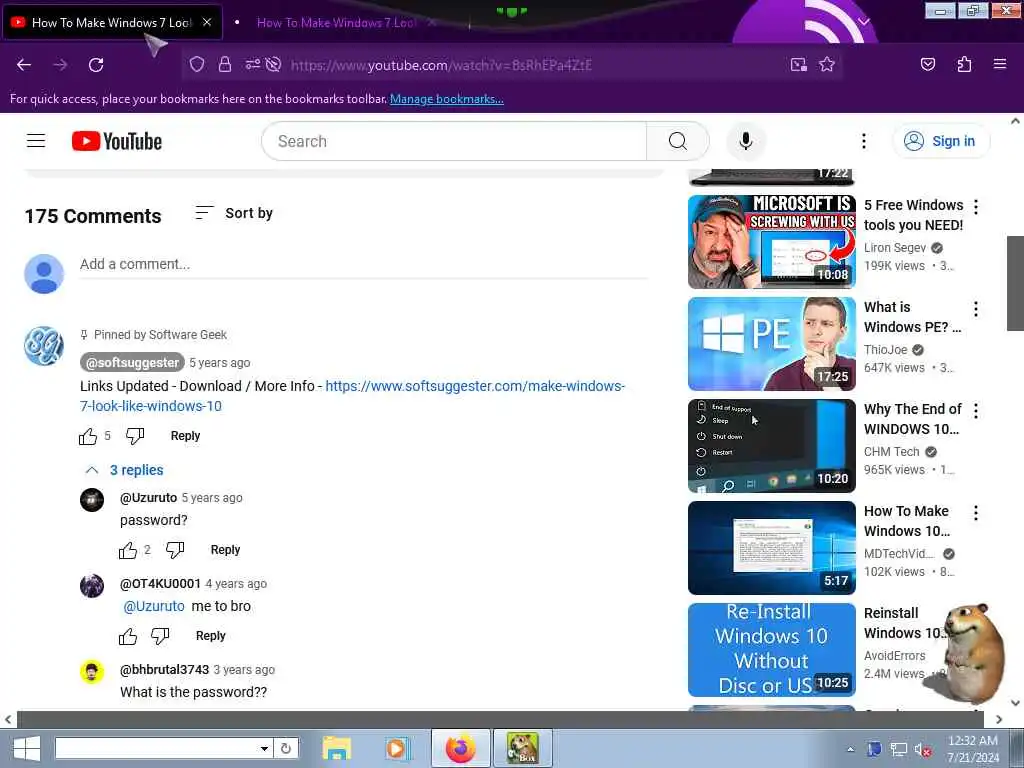
Task: Like the @OT4KU0001 reply
Action: click(x=128, y=636)
